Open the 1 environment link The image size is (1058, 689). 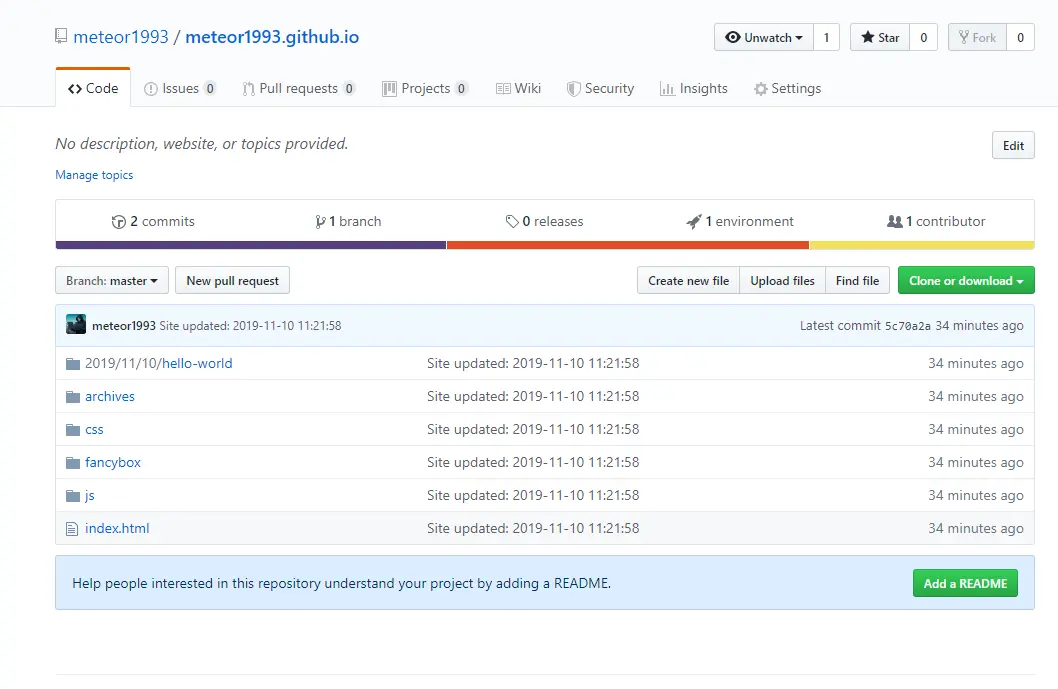pos(740,221)
